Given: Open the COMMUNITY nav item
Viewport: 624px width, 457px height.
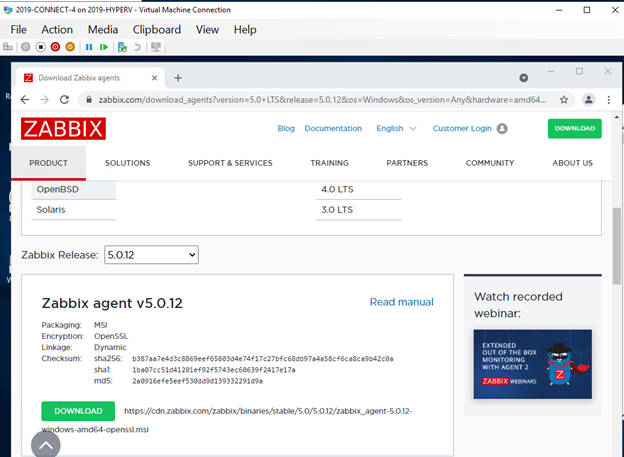Looking at the screenshot, I should [x=490, y=163].
